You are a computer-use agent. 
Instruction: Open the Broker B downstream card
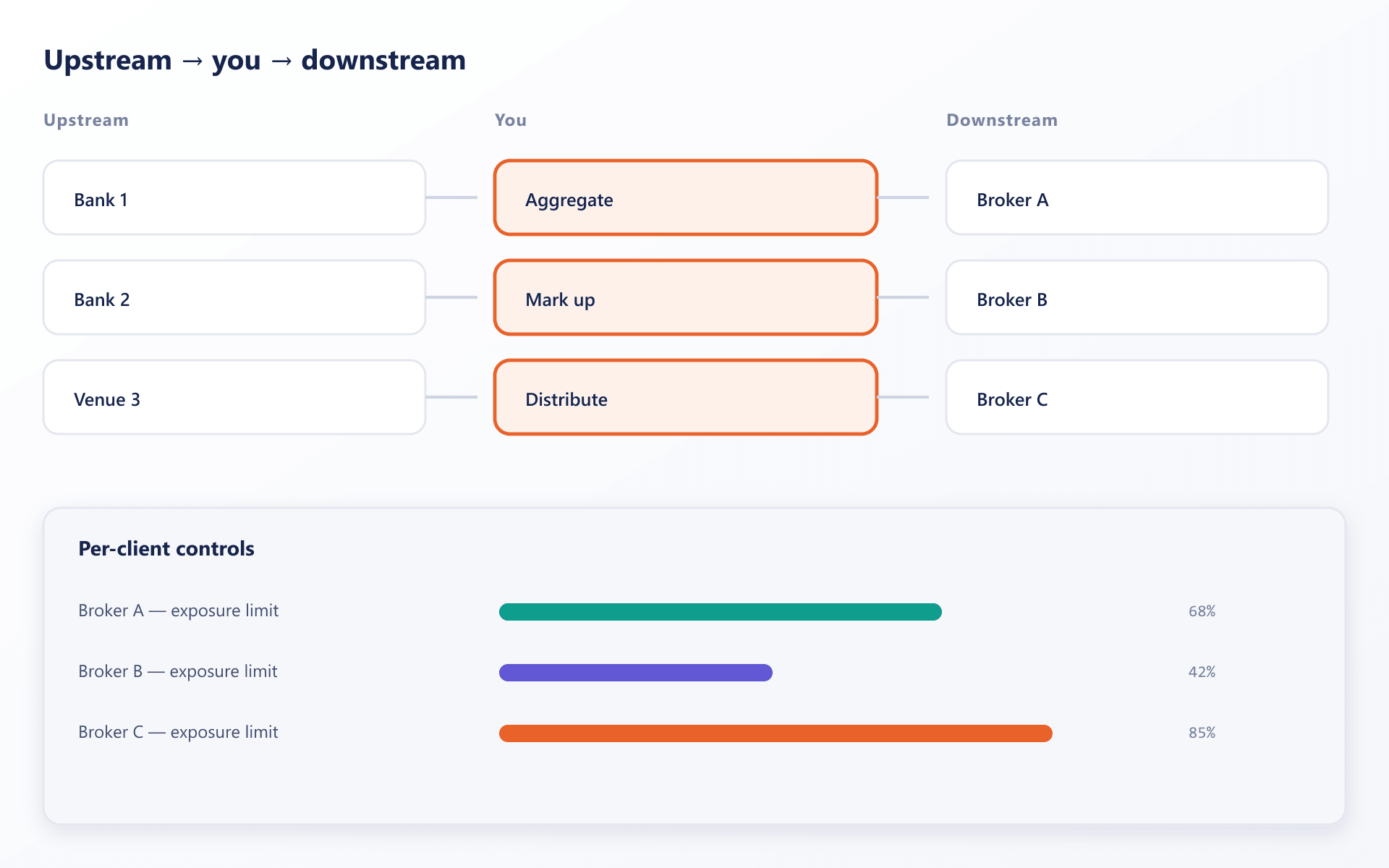point(1137,297)
